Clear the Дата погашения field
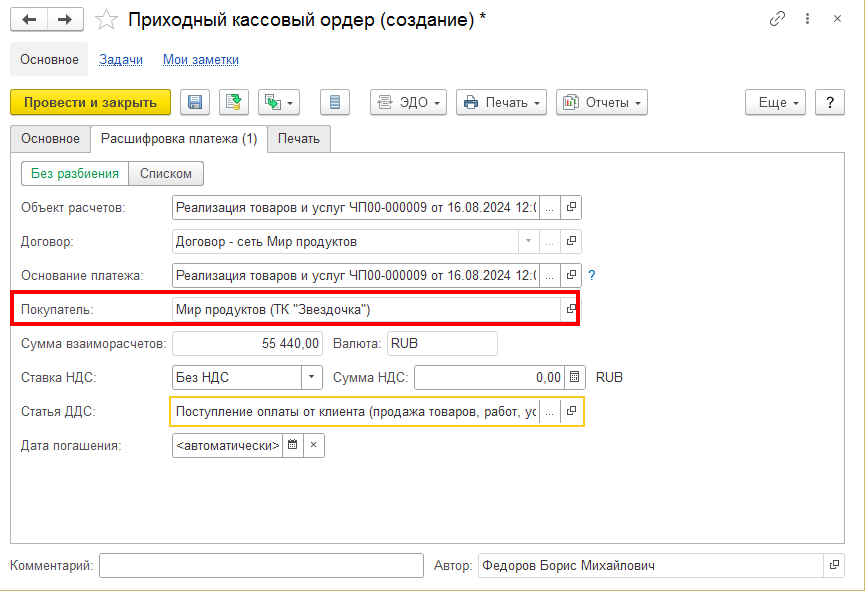Screen dimensions: 865x591 313,446
